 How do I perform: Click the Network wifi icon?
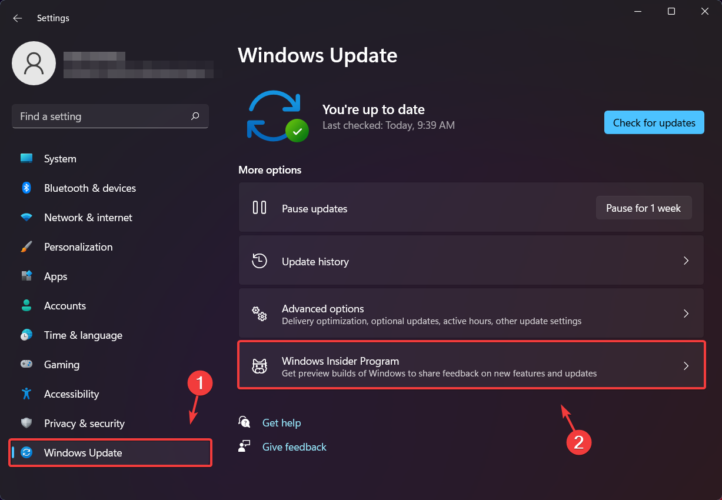point(26,217)
